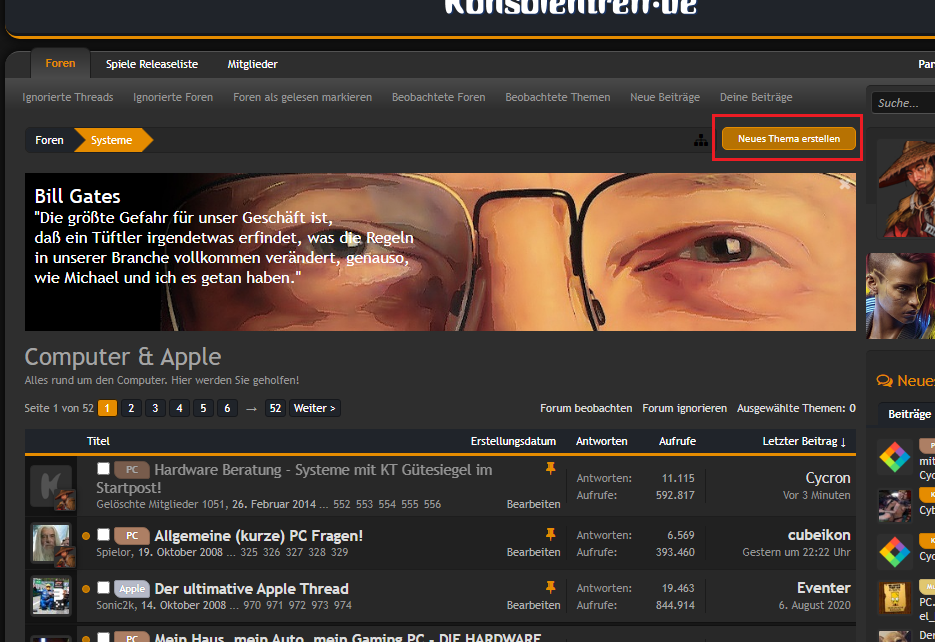
Task: Jump to last page 52
Action: tap(275, 408)
